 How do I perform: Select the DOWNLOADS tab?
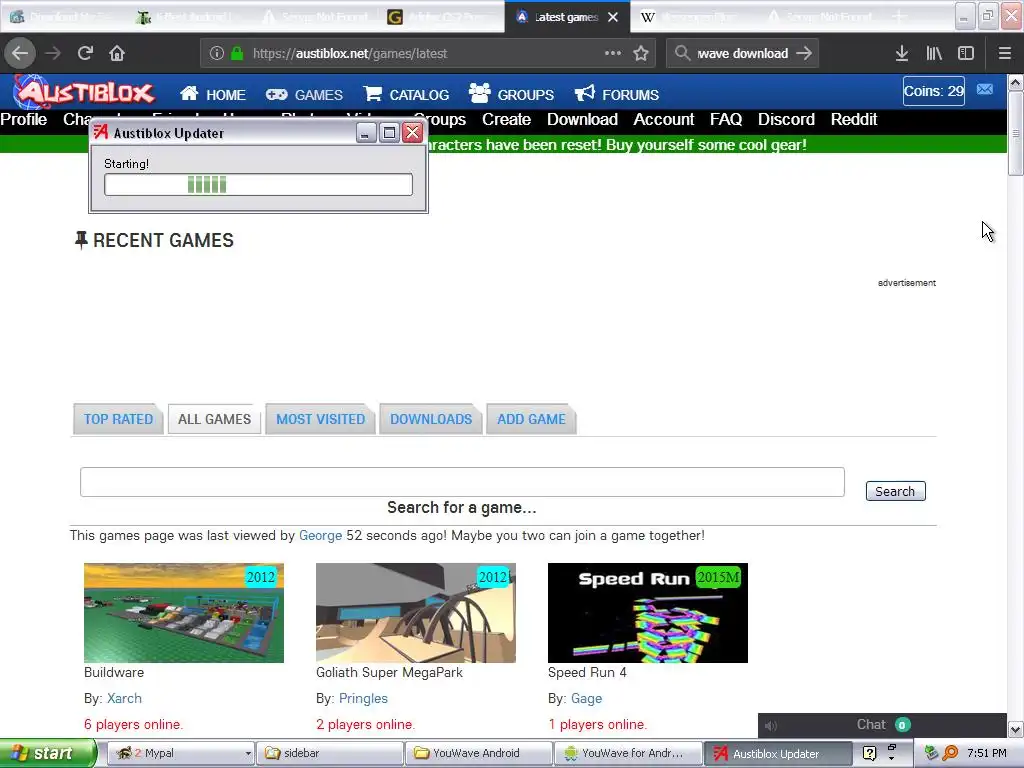[431, 419]
